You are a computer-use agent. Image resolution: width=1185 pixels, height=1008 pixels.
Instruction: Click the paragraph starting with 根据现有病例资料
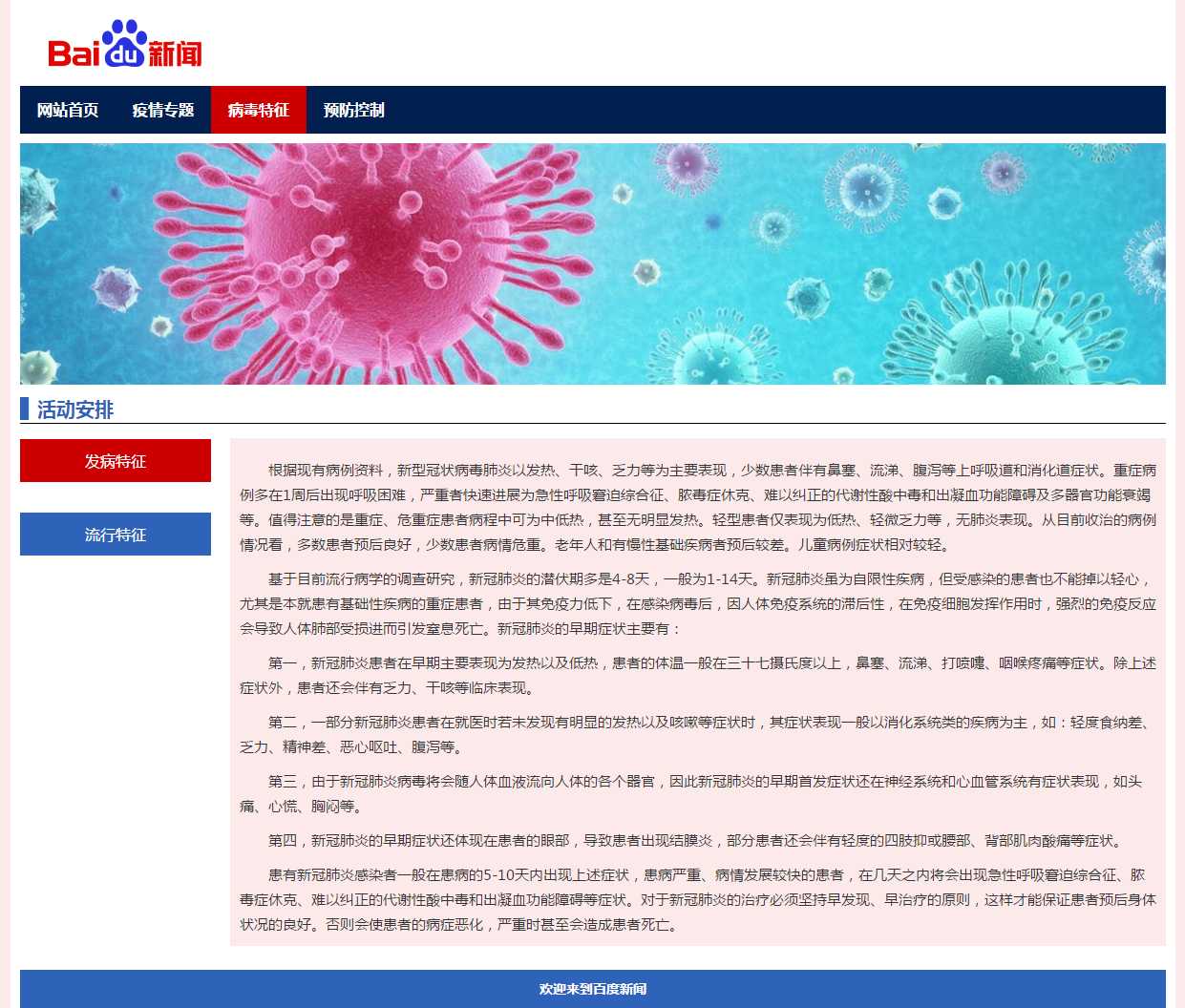tap(697, 507)
